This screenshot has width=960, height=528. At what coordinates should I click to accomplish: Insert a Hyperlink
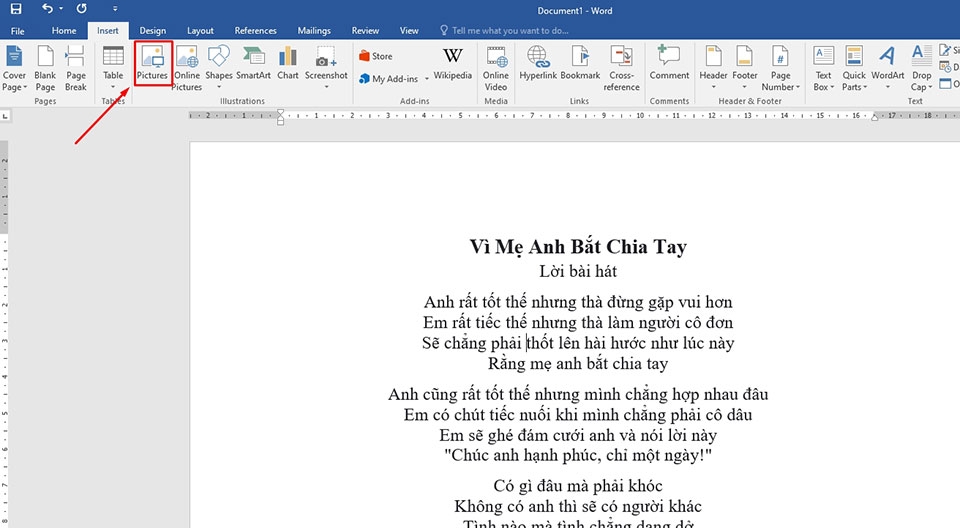tap(538, 64)
